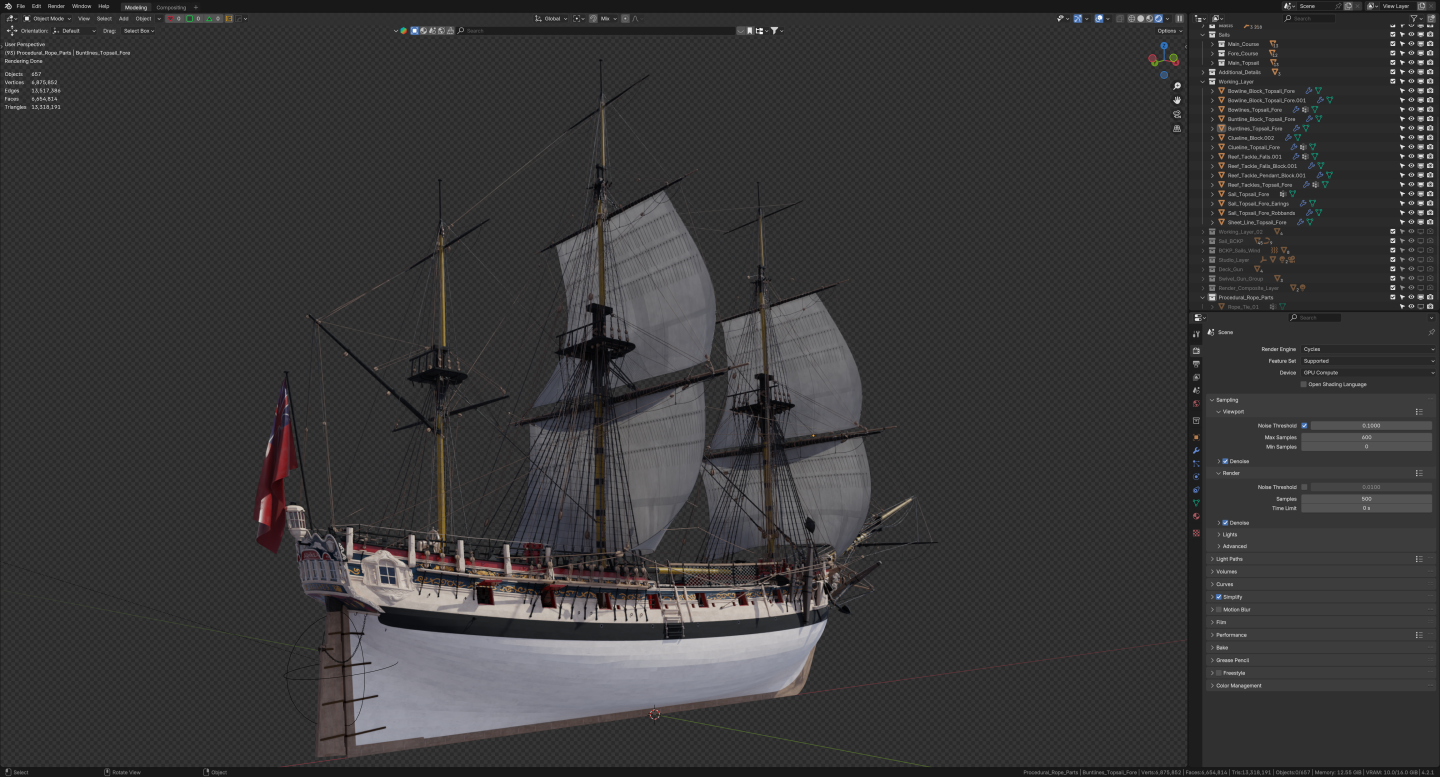Toggle Render Noise Threshold checkbox
Viewport: 1440px width, 777px height.
click(1304, 487)
